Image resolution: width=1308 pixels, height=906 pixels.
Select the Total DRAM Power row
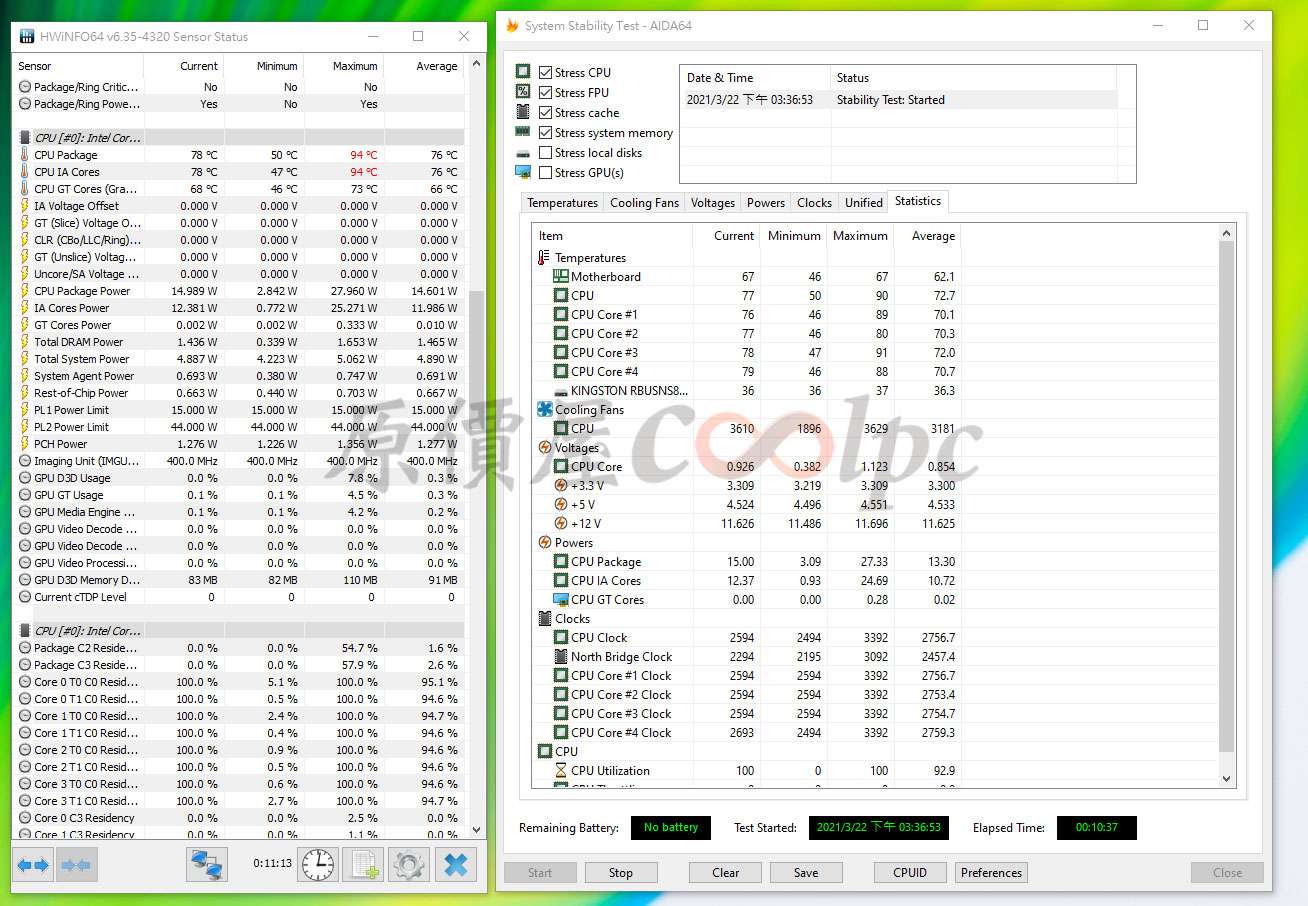(x=239, y=342)
